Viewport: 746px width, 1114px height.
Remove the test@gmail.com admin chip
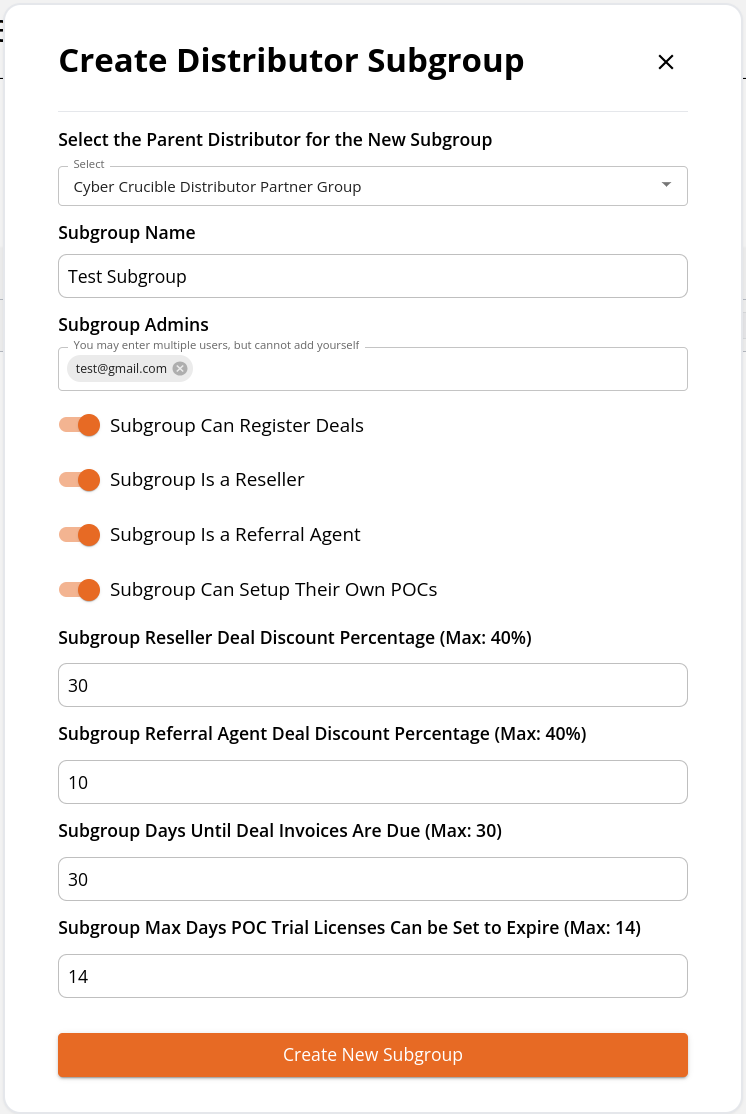pos(180,369)
